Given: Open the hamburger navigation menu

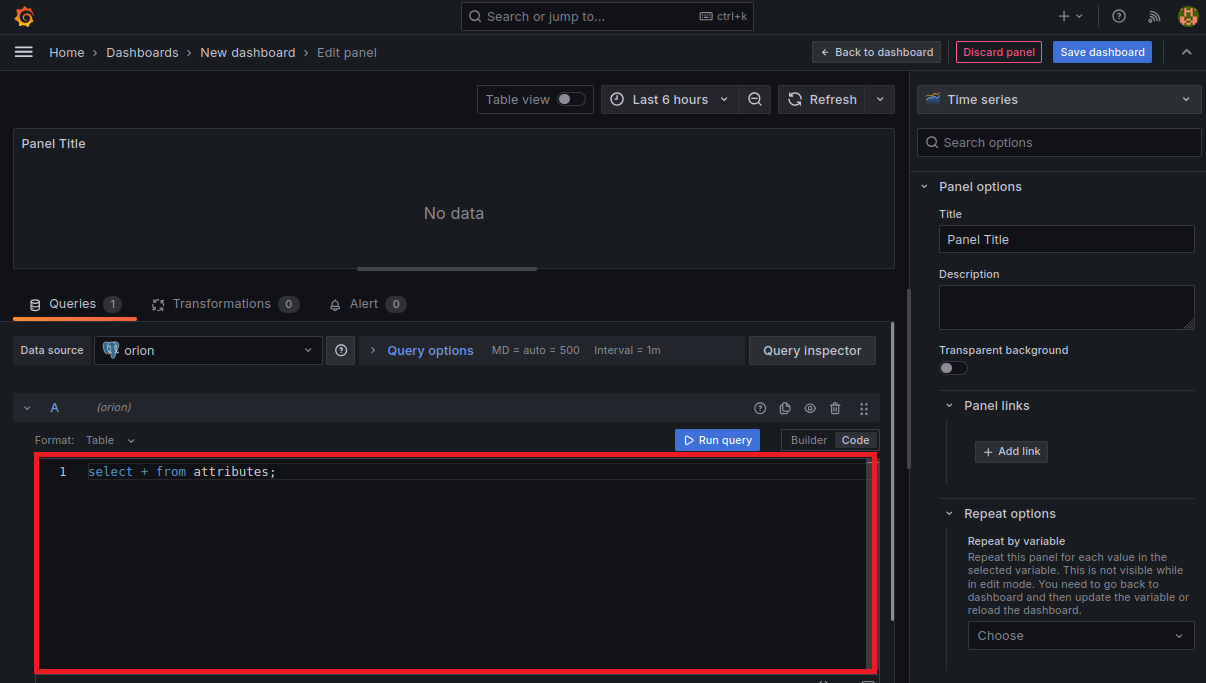Looking at the screenshot, I should (24, 52).
